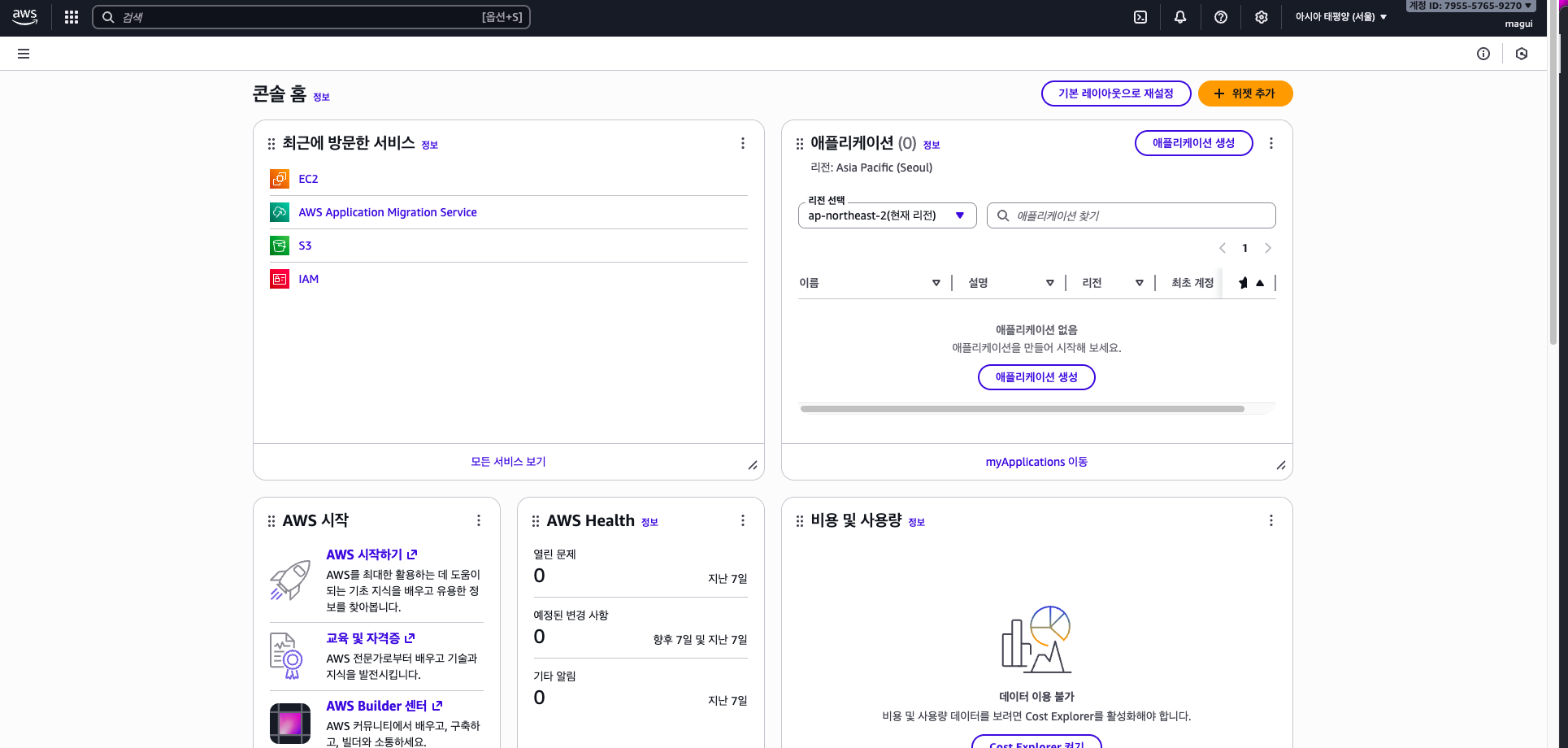Open the EC2 link
Image resolution: width=1568 pixels, height=748 pixels.
tap(308, 179)
